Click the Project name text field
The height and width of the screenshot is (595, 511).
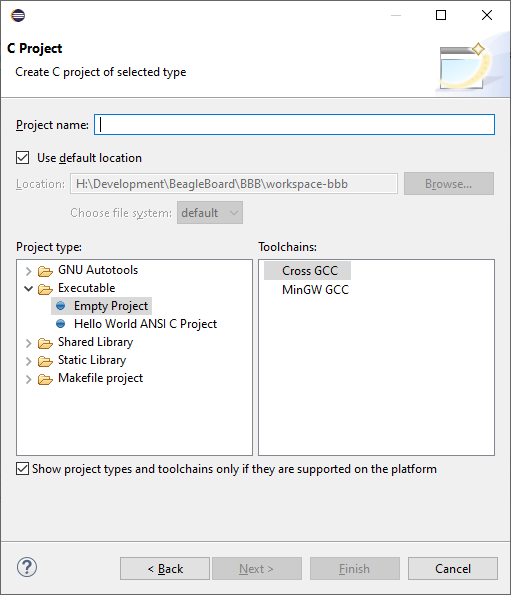[294, 124]
